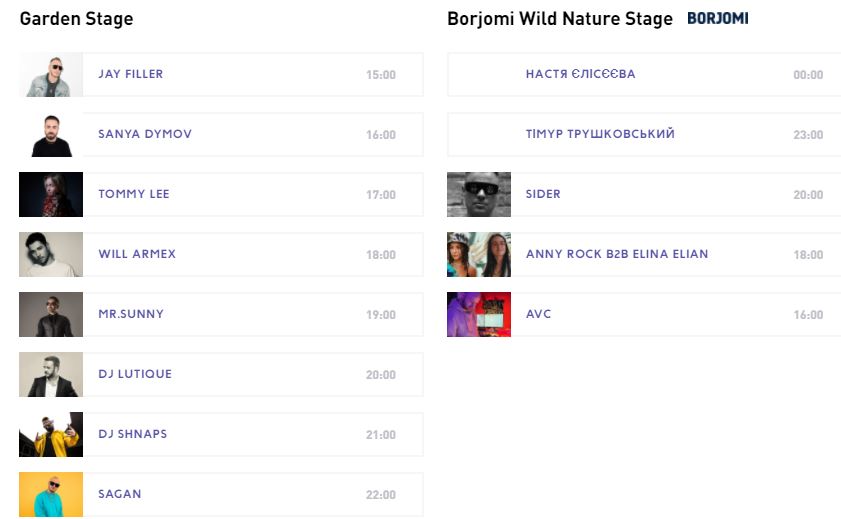The width and height of the screenshot is (841, 519).
Task: Open the Sanya Dymov artist link
Action: (x=145, y=134)
